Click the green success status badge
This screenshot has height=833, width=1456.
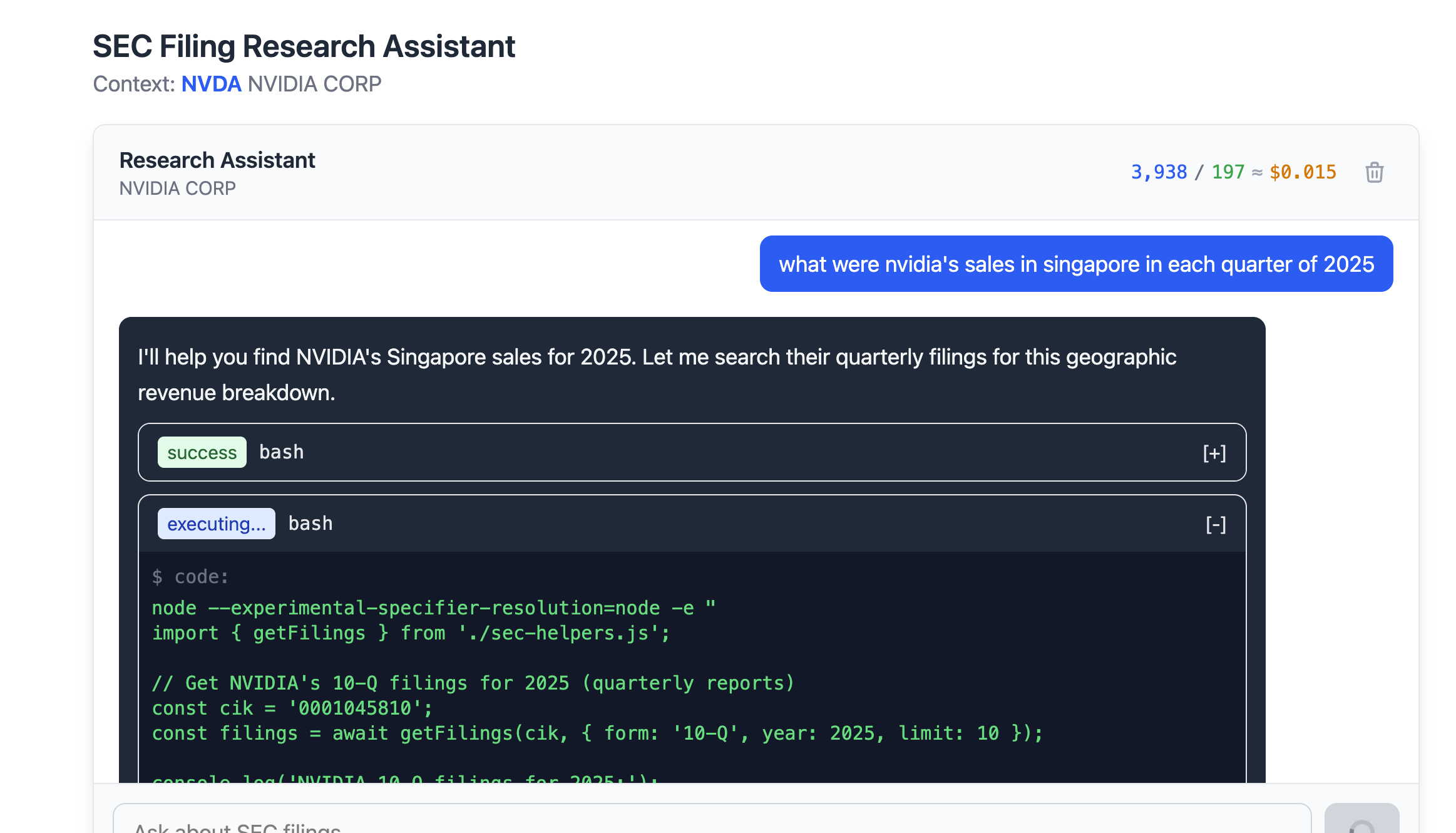202,452
